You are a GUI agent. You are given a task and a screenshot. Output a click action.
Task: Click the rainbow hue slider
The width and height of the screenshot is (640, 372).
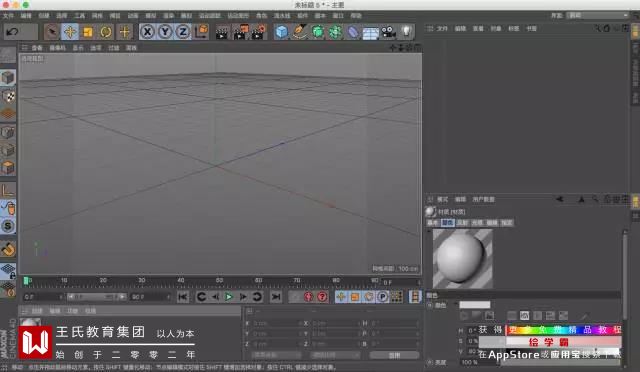[x=564, y=330]
